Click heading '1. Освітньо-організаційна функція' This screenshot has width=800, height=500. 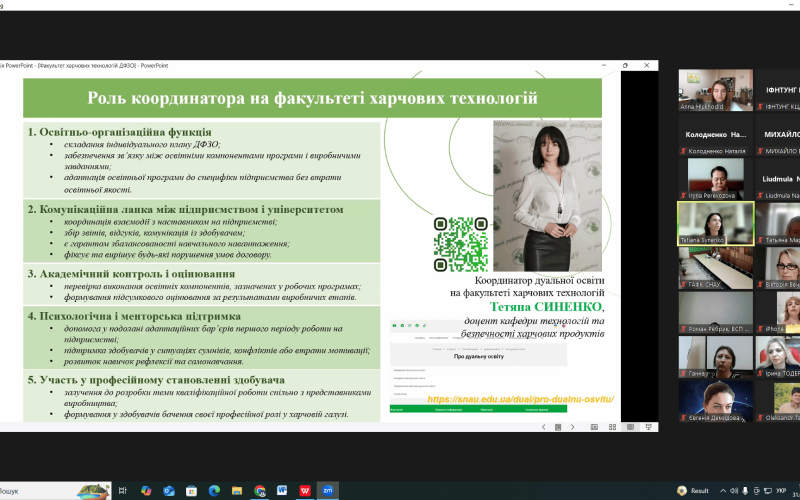click(119, 132)
